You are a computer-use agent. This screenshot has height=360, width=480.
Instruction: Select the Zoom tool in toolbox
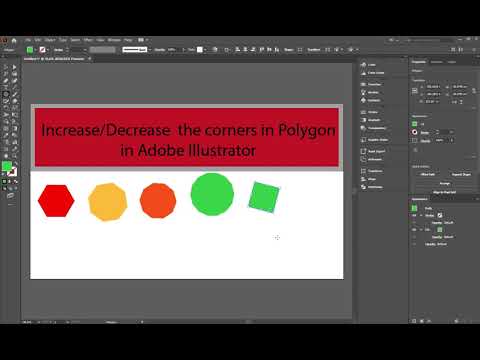(14, 156)
